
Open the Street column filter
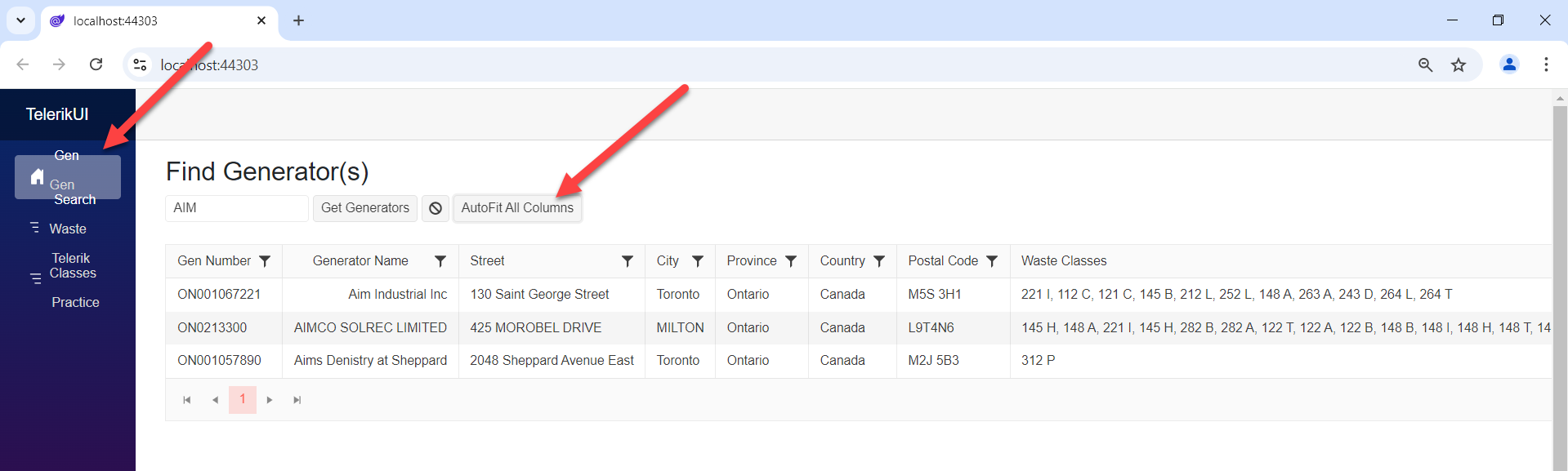(x=628, y=261)
